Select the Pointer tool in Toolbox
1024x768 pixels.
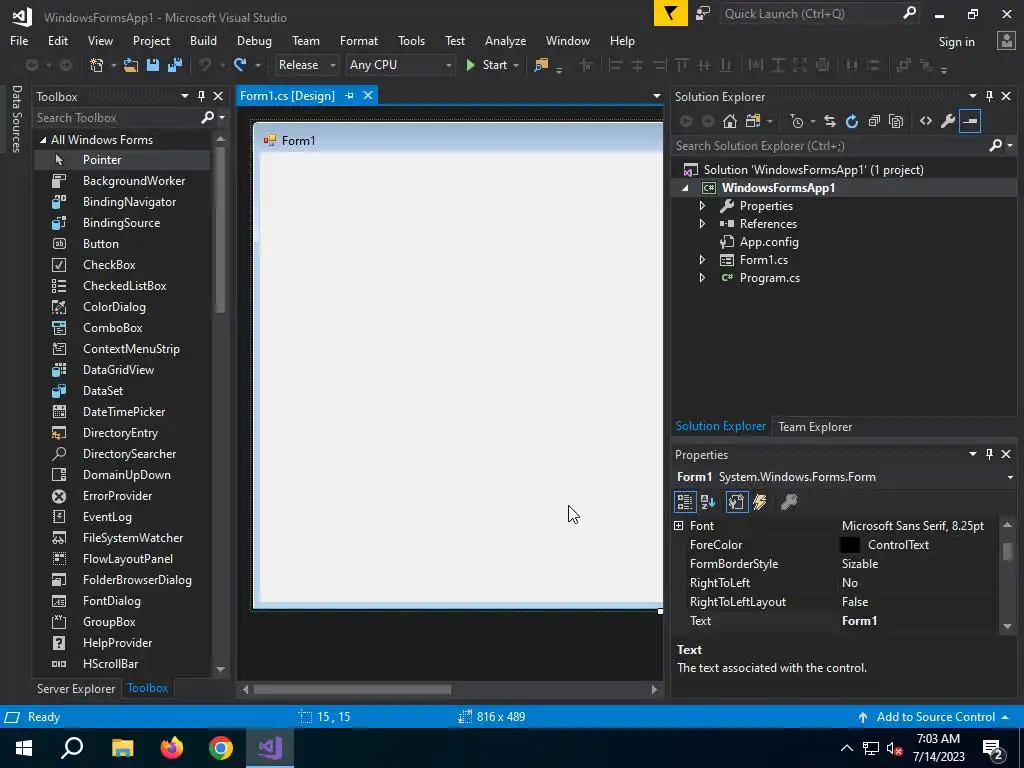[122, 159]
